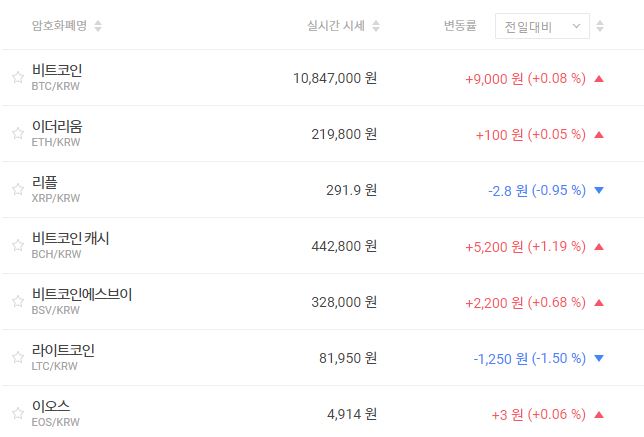
Task: Add 비트코인 캐시 to favorites star
Action: 17,245
